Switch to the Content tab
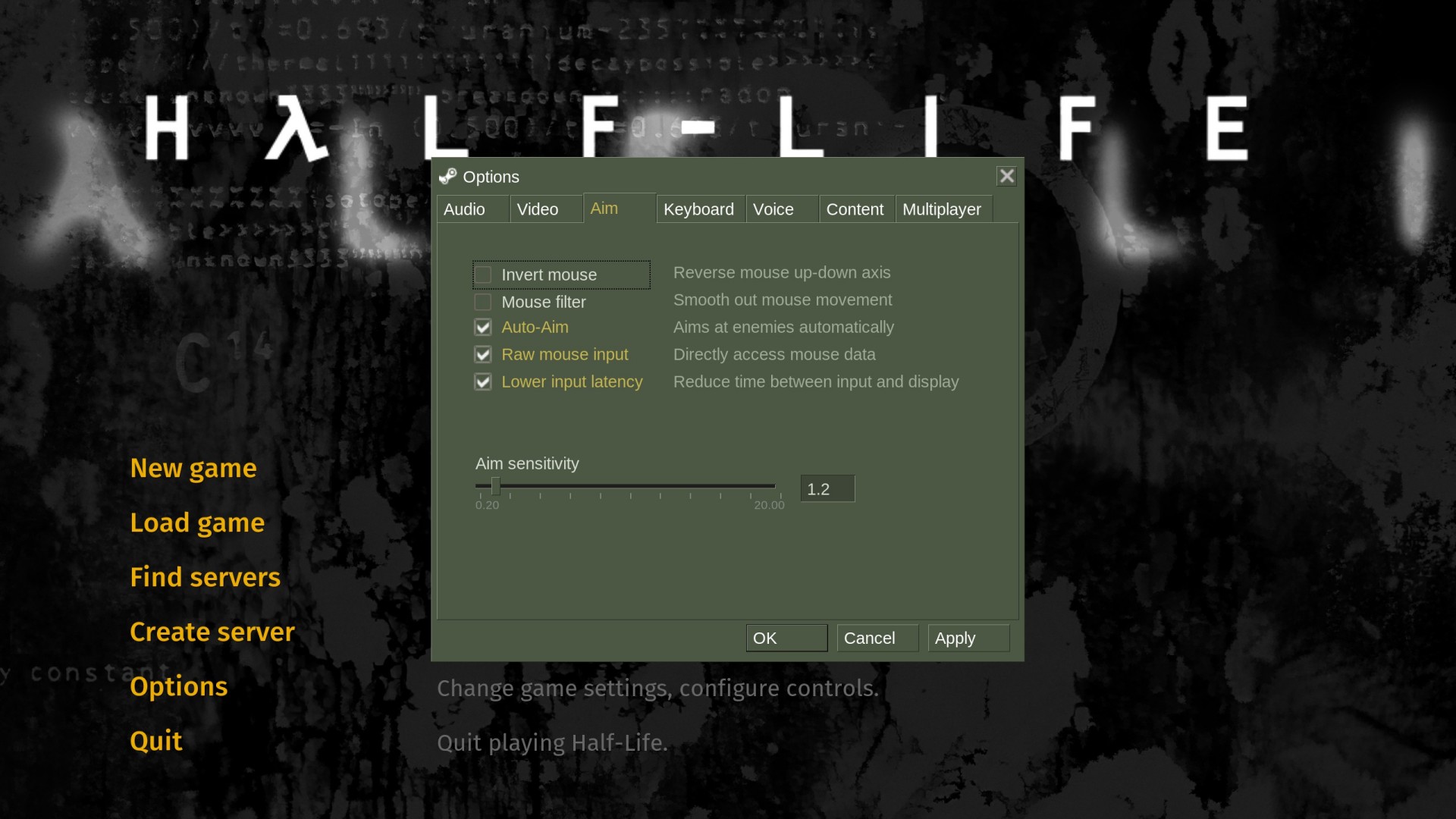 pos(857,209)
